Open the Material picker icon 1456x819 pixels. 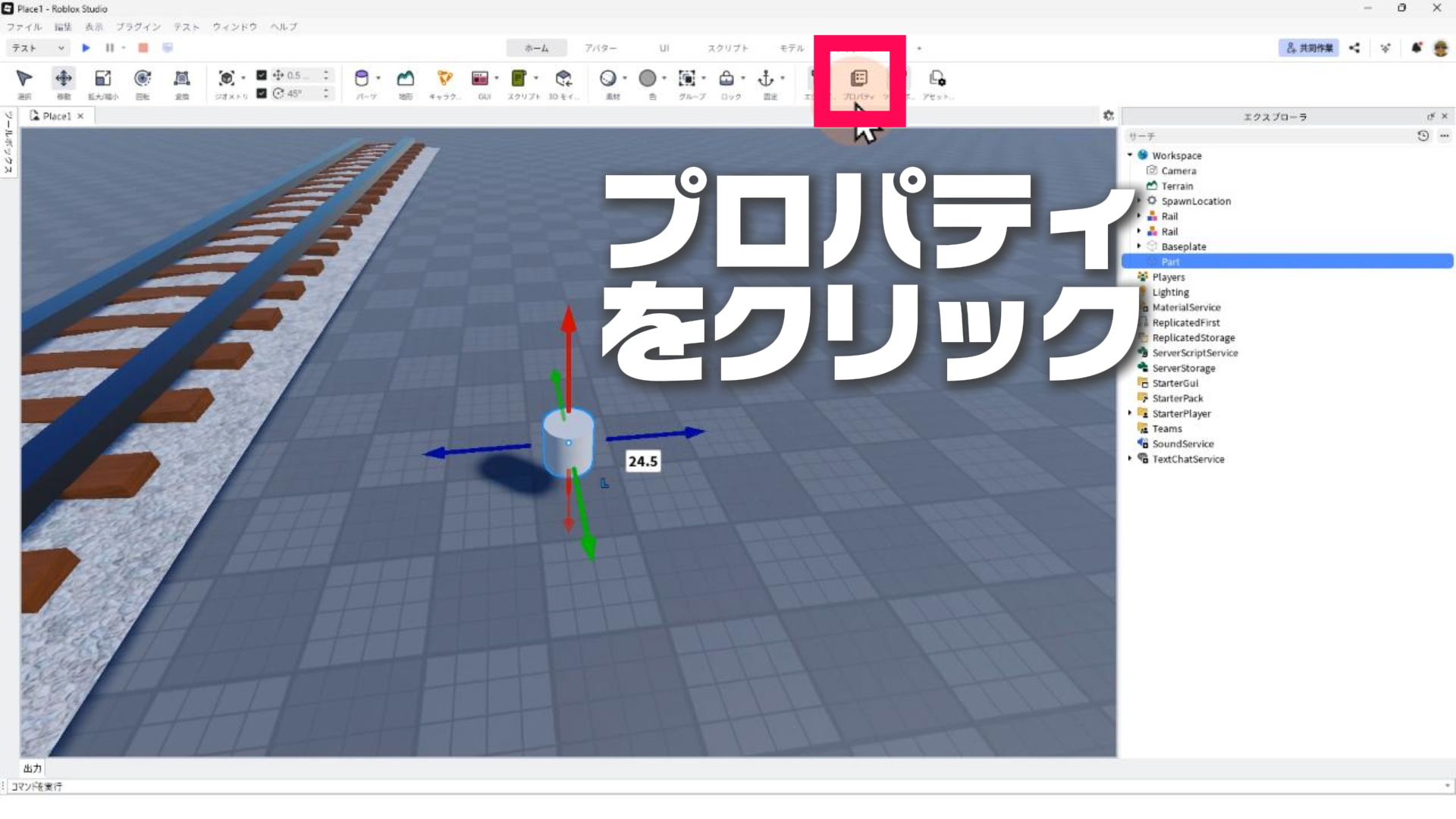pyautogui.click(x=607, y=79)
